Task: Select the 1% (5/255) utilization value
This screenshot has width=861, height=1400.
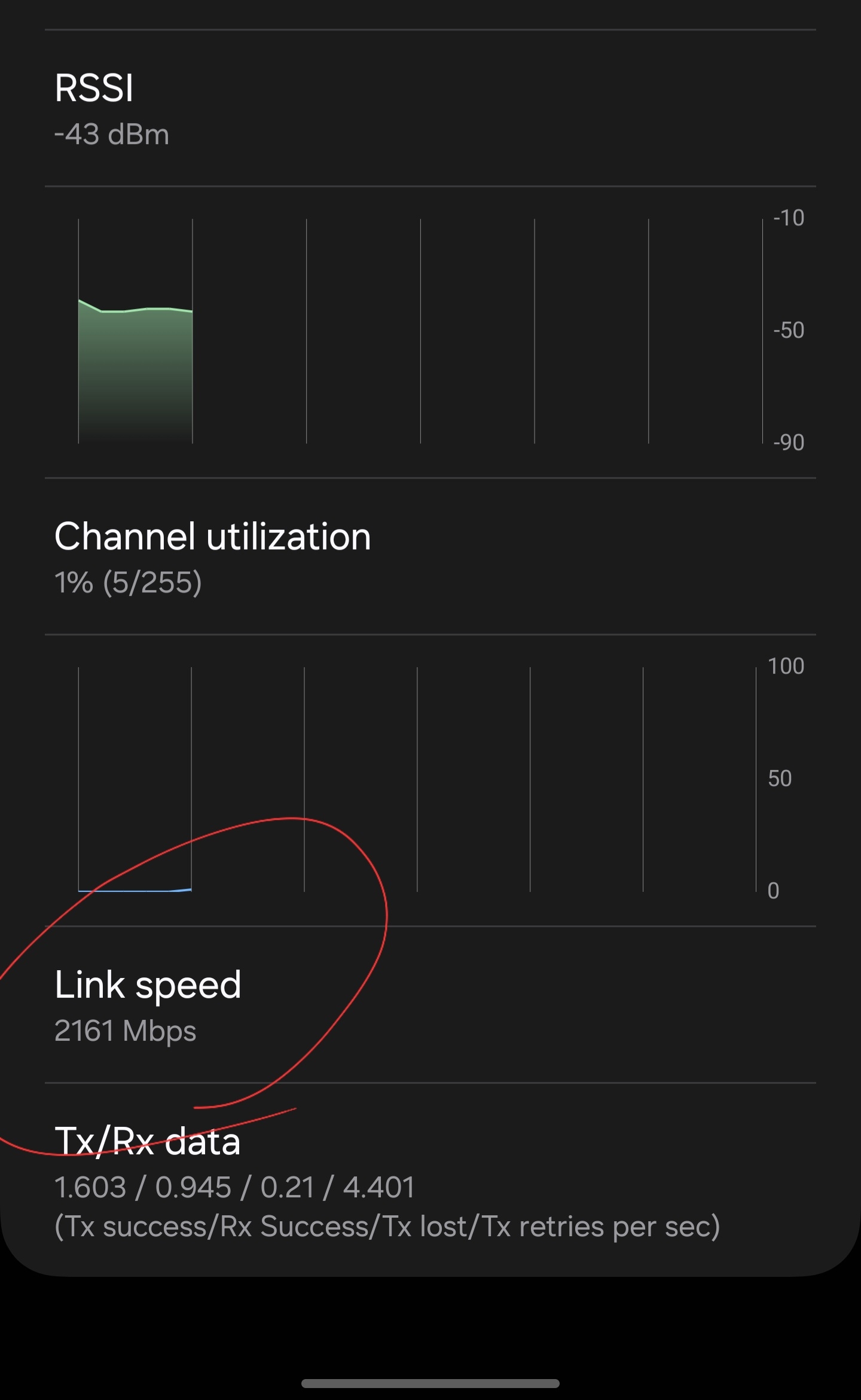Action: (128, 583)
